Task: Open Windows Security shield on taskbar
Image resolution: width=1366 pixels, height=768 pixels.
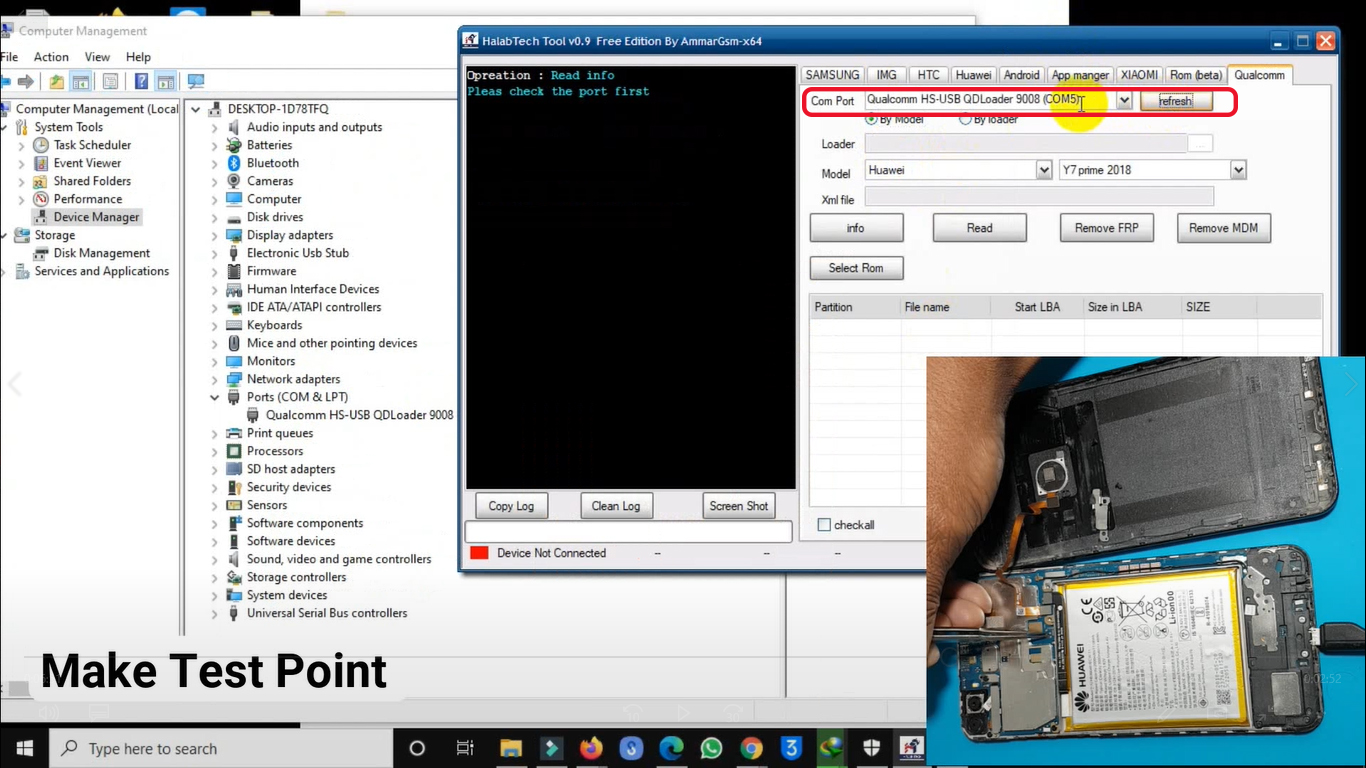Action: [871, 748]
